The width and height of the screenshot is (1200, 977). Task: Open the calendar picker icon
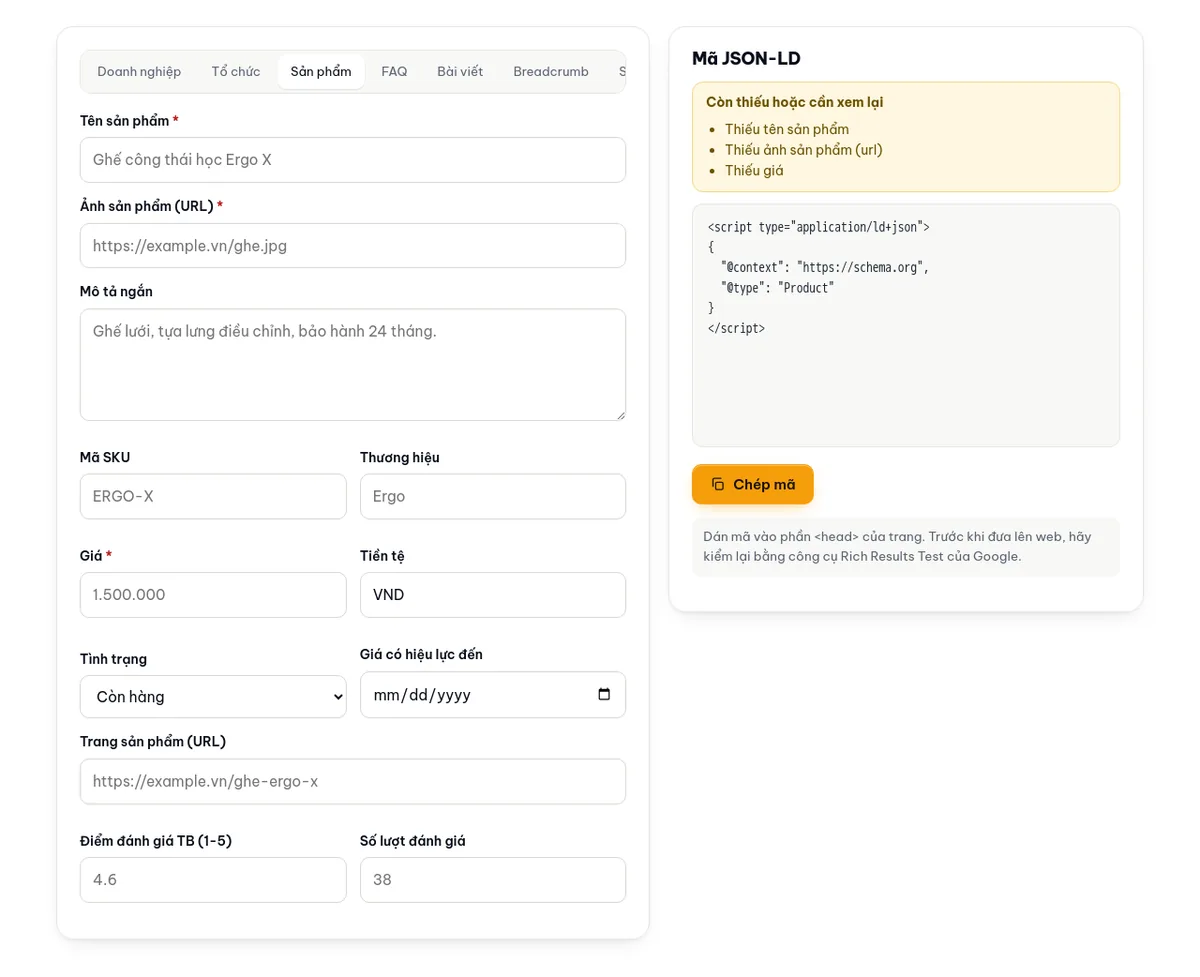604,694
